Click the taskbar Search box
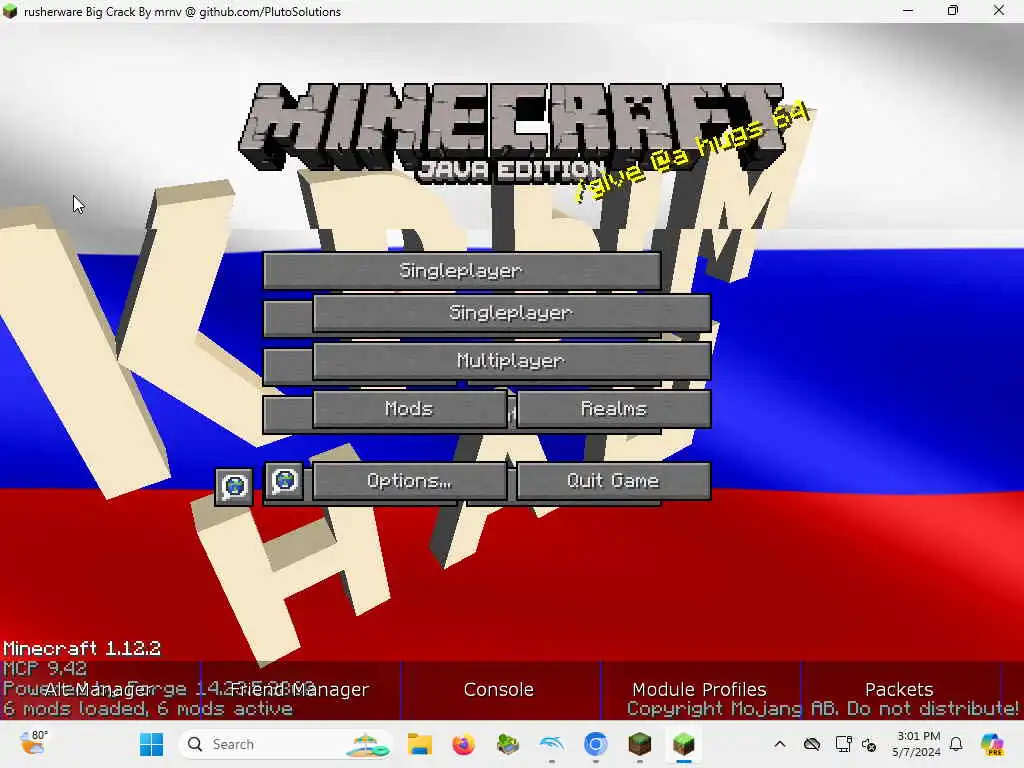The image size is (1024, 768). [x=285, y=744]
